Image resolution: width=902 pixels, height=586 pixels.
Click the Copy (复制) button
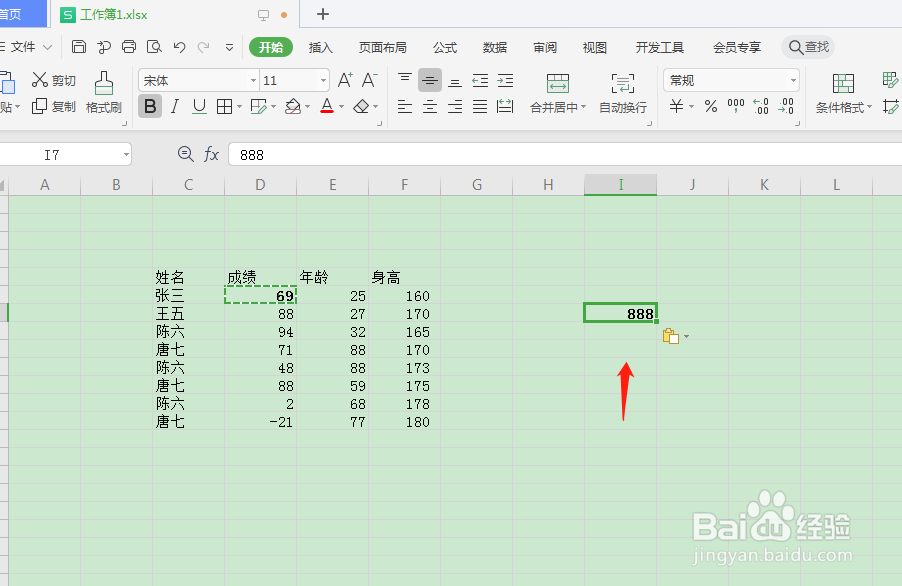(x=53, y=106)
